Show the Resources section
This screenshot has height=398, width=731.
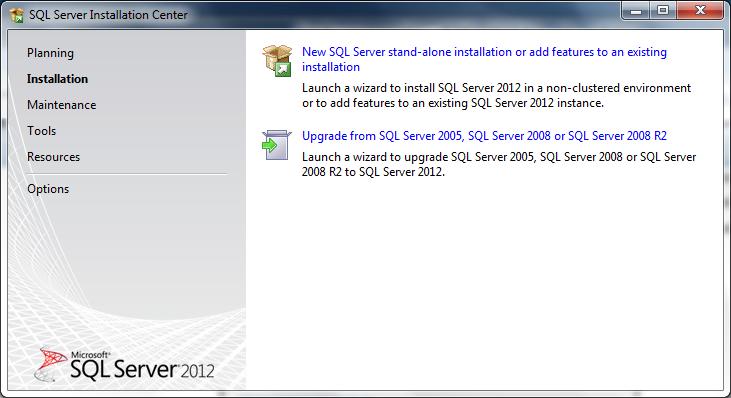click(54, 157)
